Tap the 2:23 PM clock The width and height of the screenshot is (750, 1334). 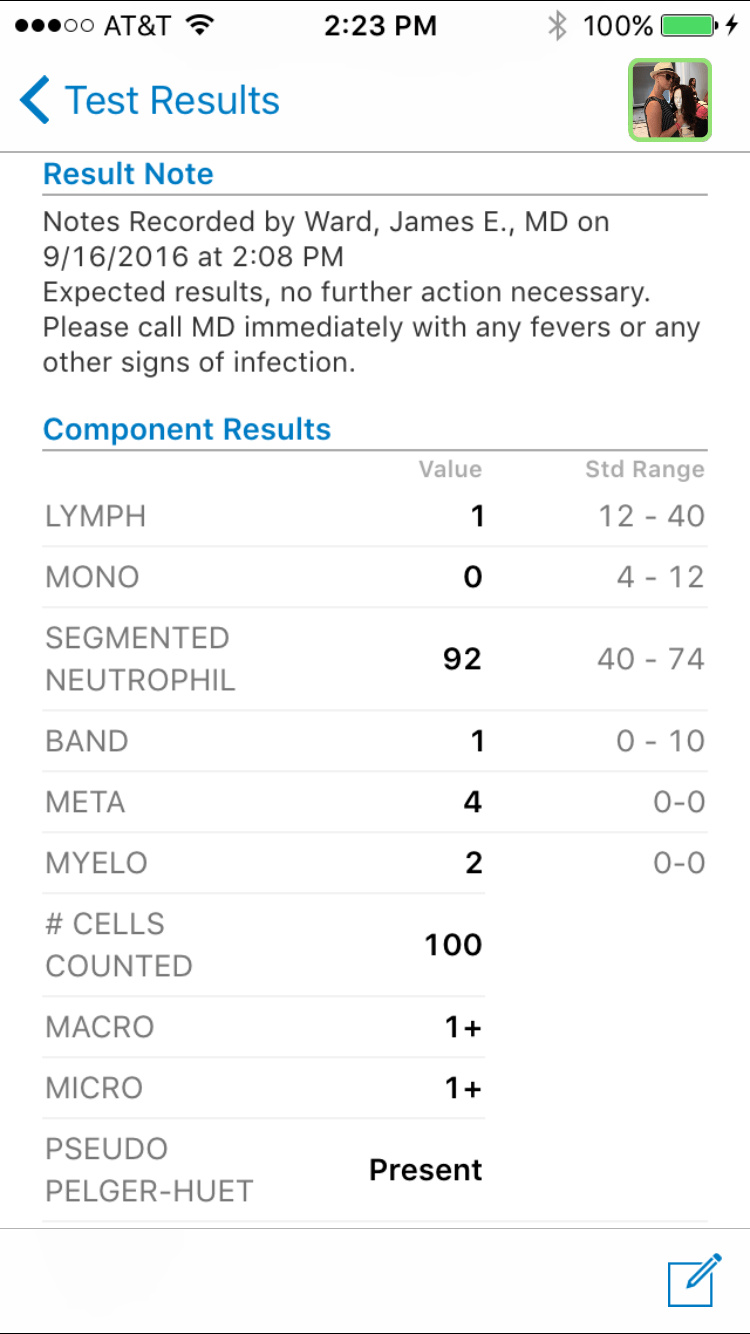click(x=380, y=26)
